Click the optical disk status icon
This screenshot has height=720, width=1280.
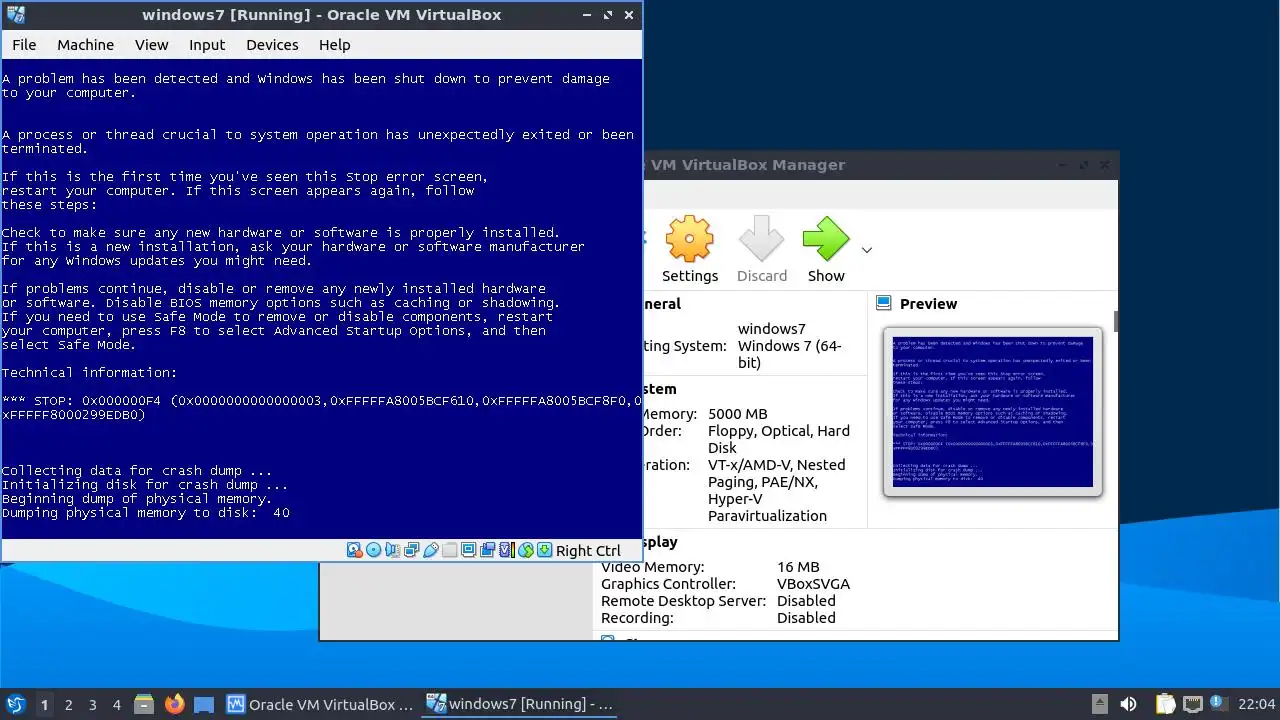pos(374,550)
